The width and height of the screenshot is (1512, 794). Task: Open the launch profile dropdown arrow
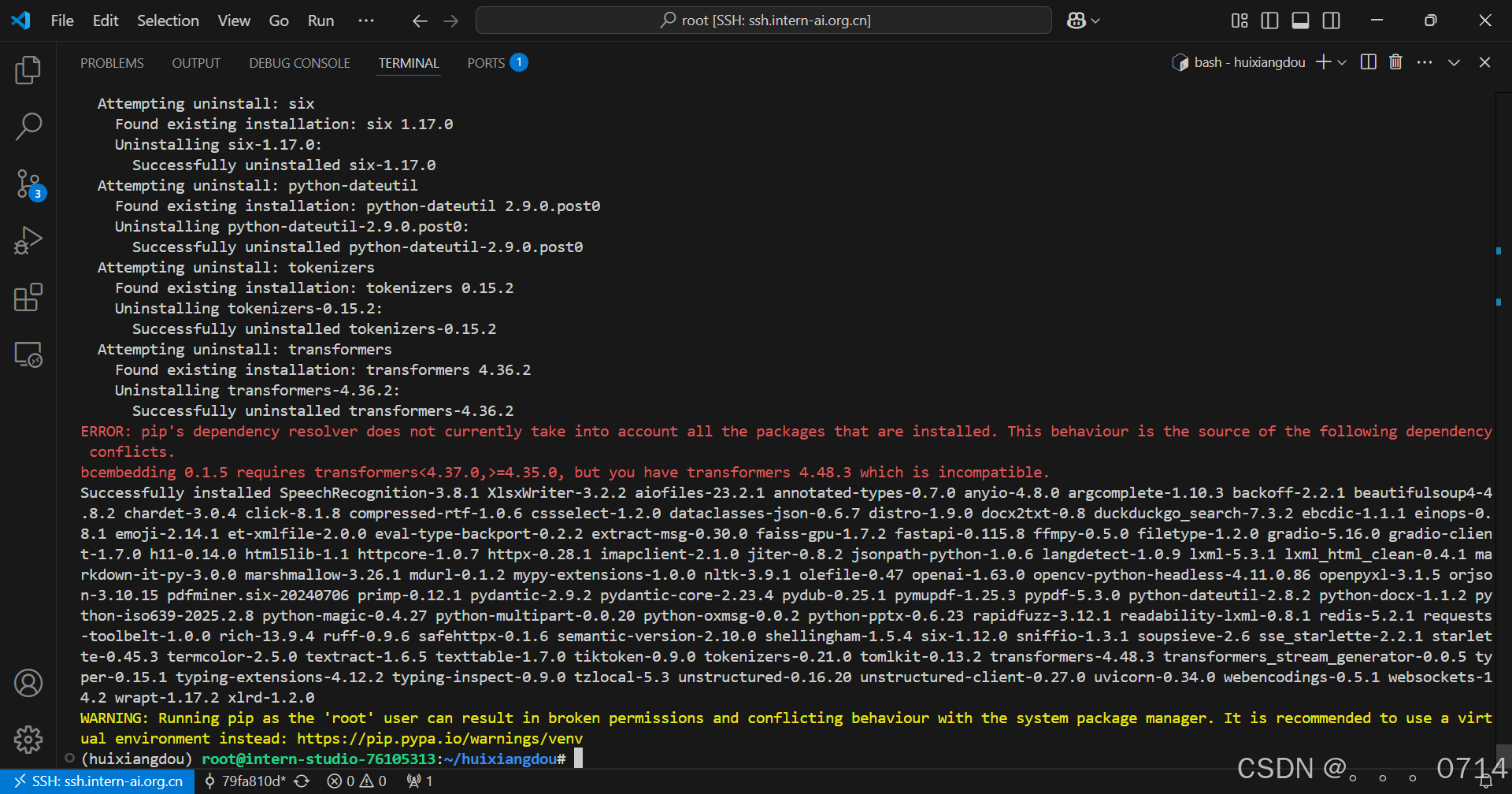[1342, 62]
